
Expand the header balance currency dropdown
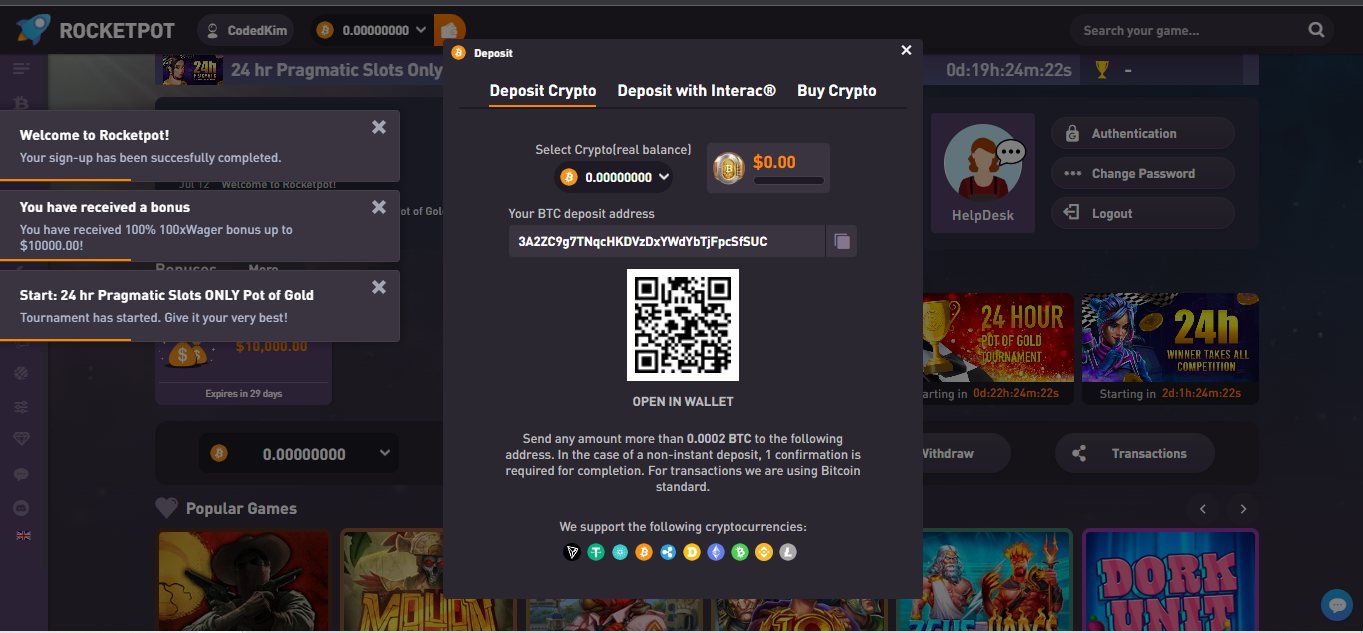click(x=420, y=30)
